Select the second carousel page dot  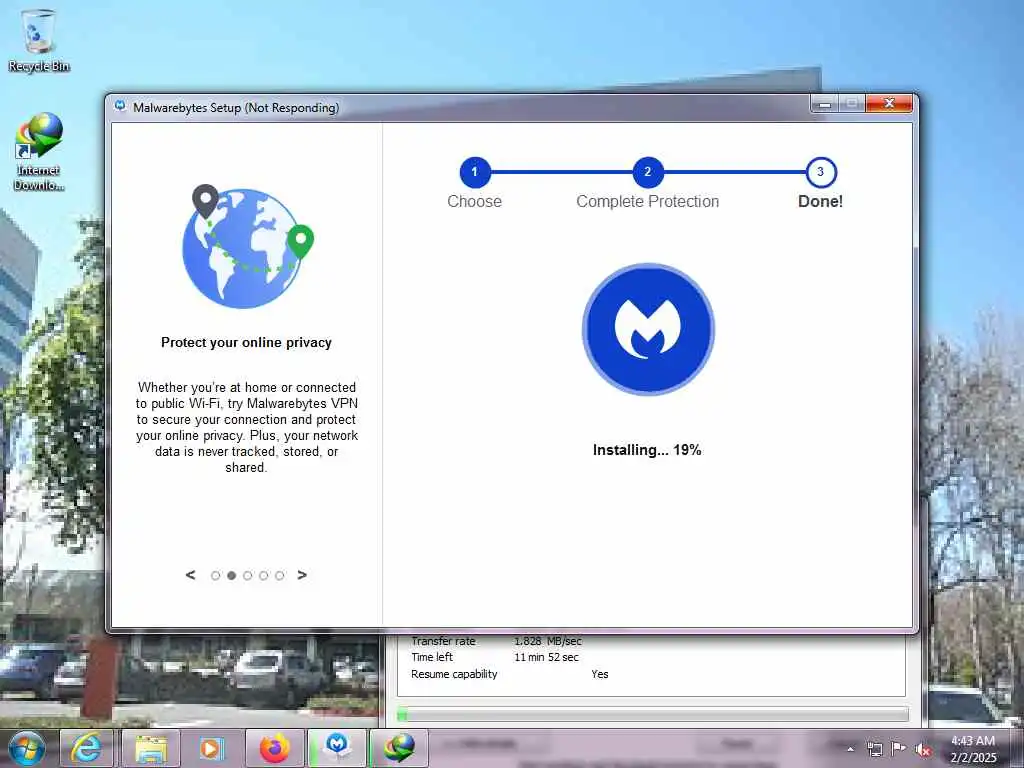pyautogui.click(x=231, y=576)
